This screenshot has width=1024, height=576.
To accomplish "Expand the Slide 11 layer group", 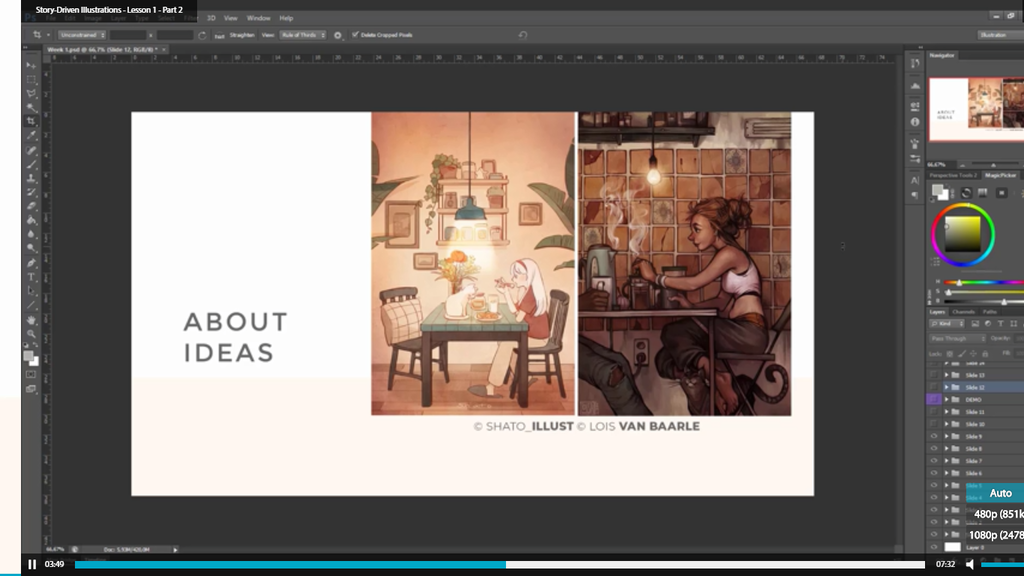I will [x=946, y=412].
